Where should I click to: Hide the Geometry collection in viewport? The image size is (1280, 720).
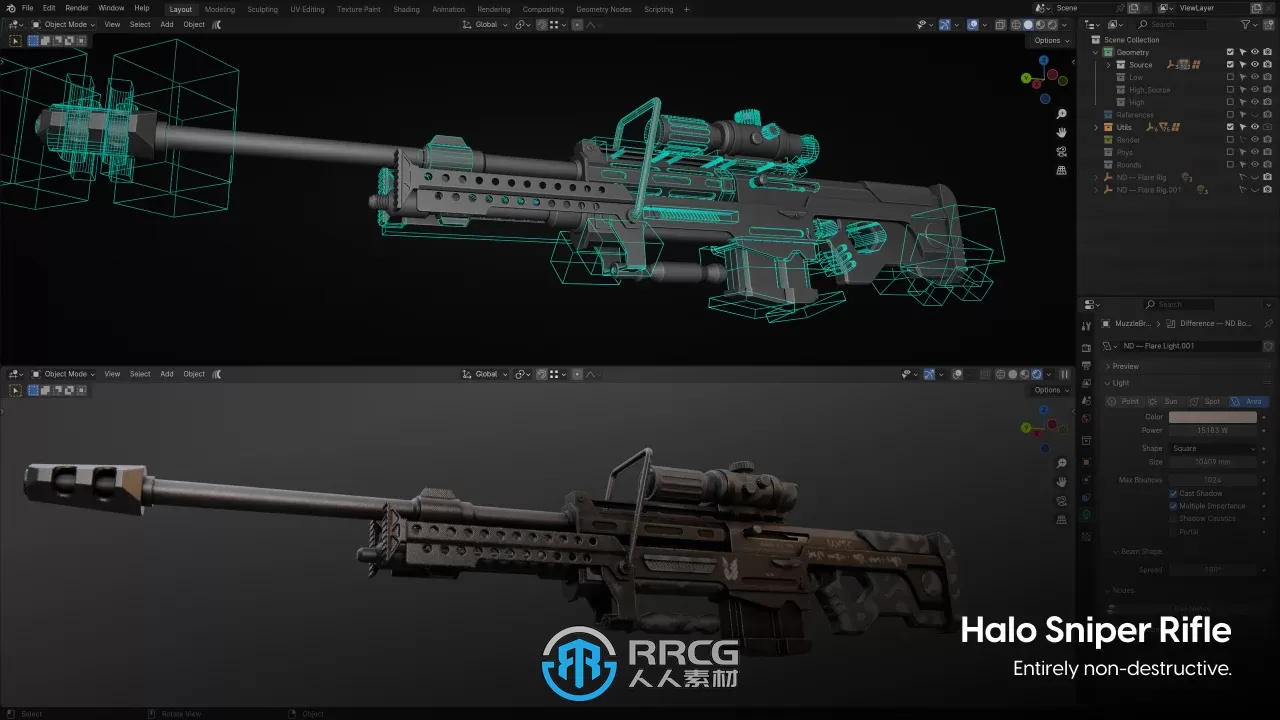pos(1255,52)
